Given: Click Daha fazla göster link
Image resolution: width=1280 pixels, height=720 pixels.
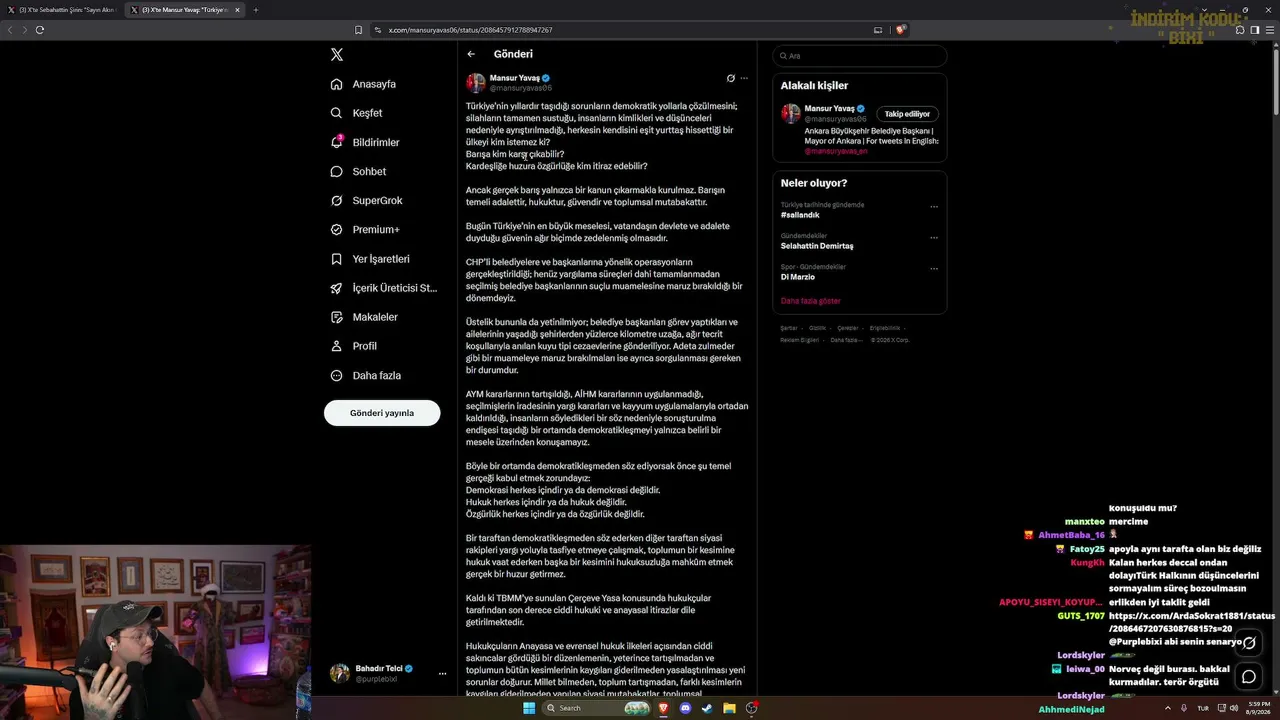Looking at the screenshot, I should (811, 301).
